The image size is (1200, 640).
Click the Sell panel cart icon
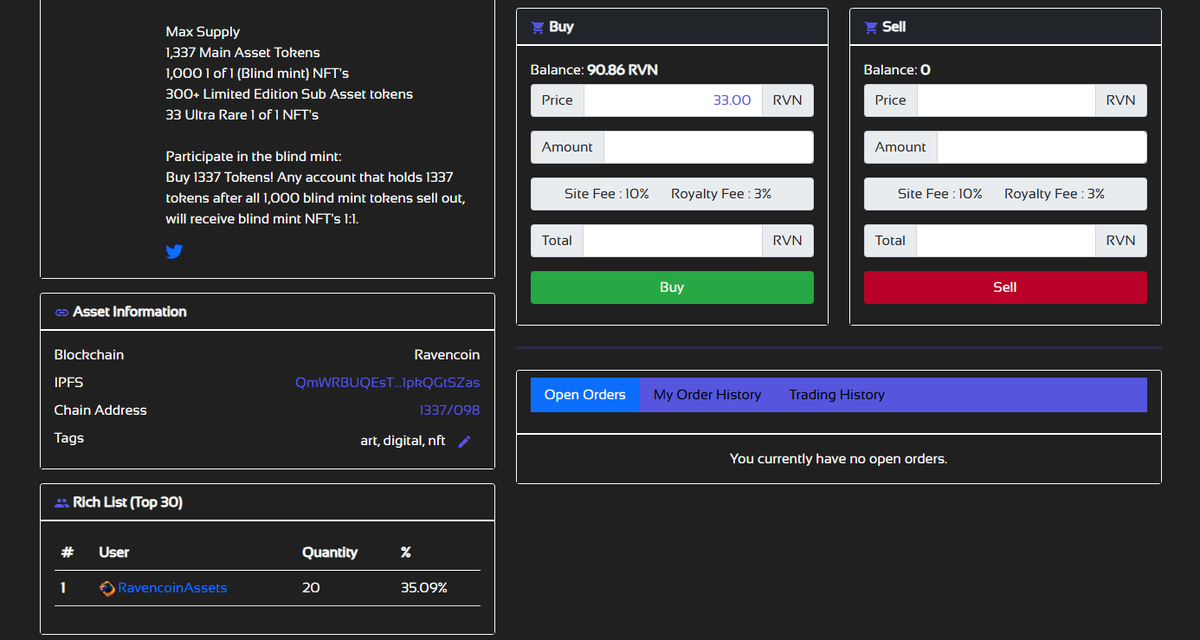[x=870, y=27]
